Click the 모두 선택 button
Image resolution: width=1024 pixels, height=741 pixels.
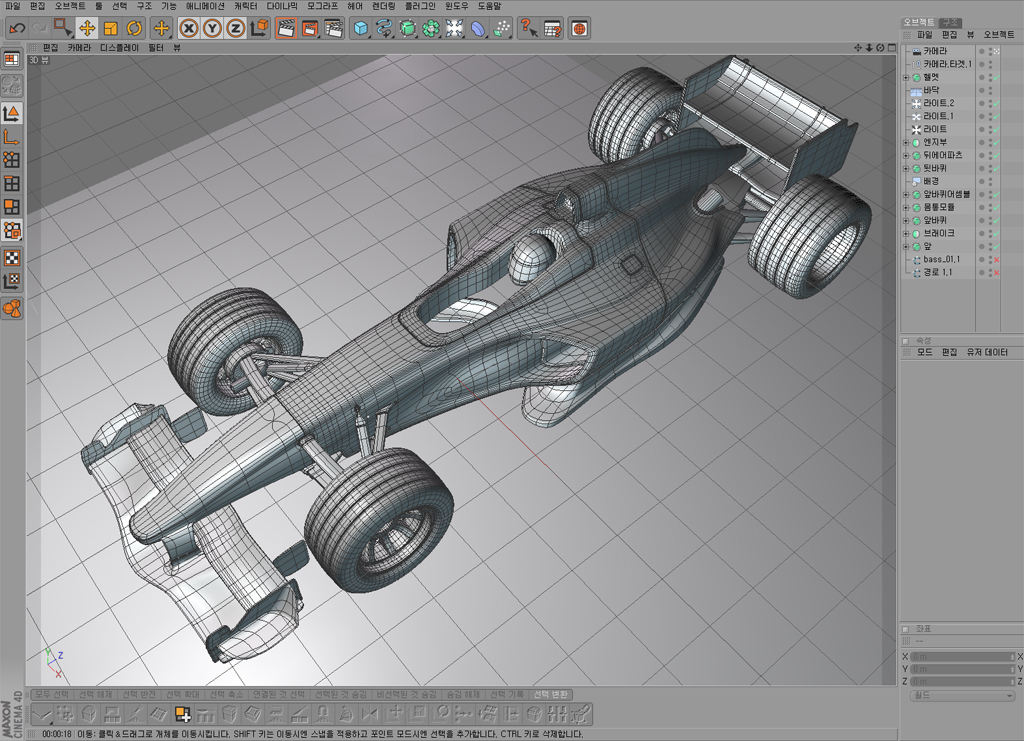click(52, 695)
